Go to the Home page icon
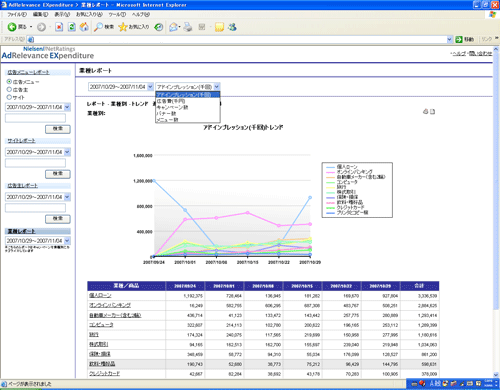The width and height of the screenshot is (500, 390). [84, 27]
